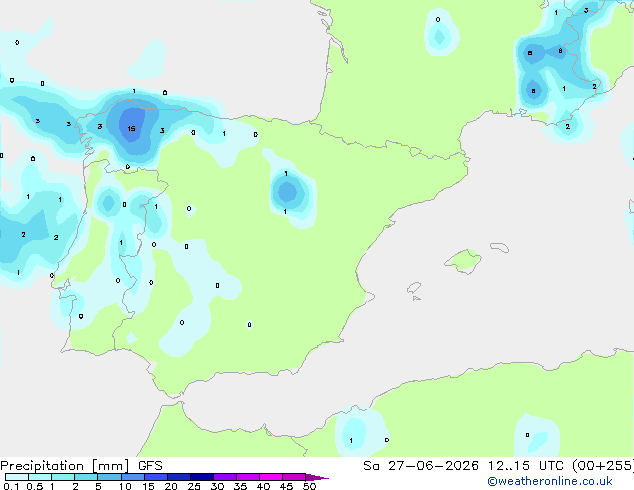Click the 0.5–1 mm legend color swatch
This screenshot has height=490, width=634.
click(40, 477)
